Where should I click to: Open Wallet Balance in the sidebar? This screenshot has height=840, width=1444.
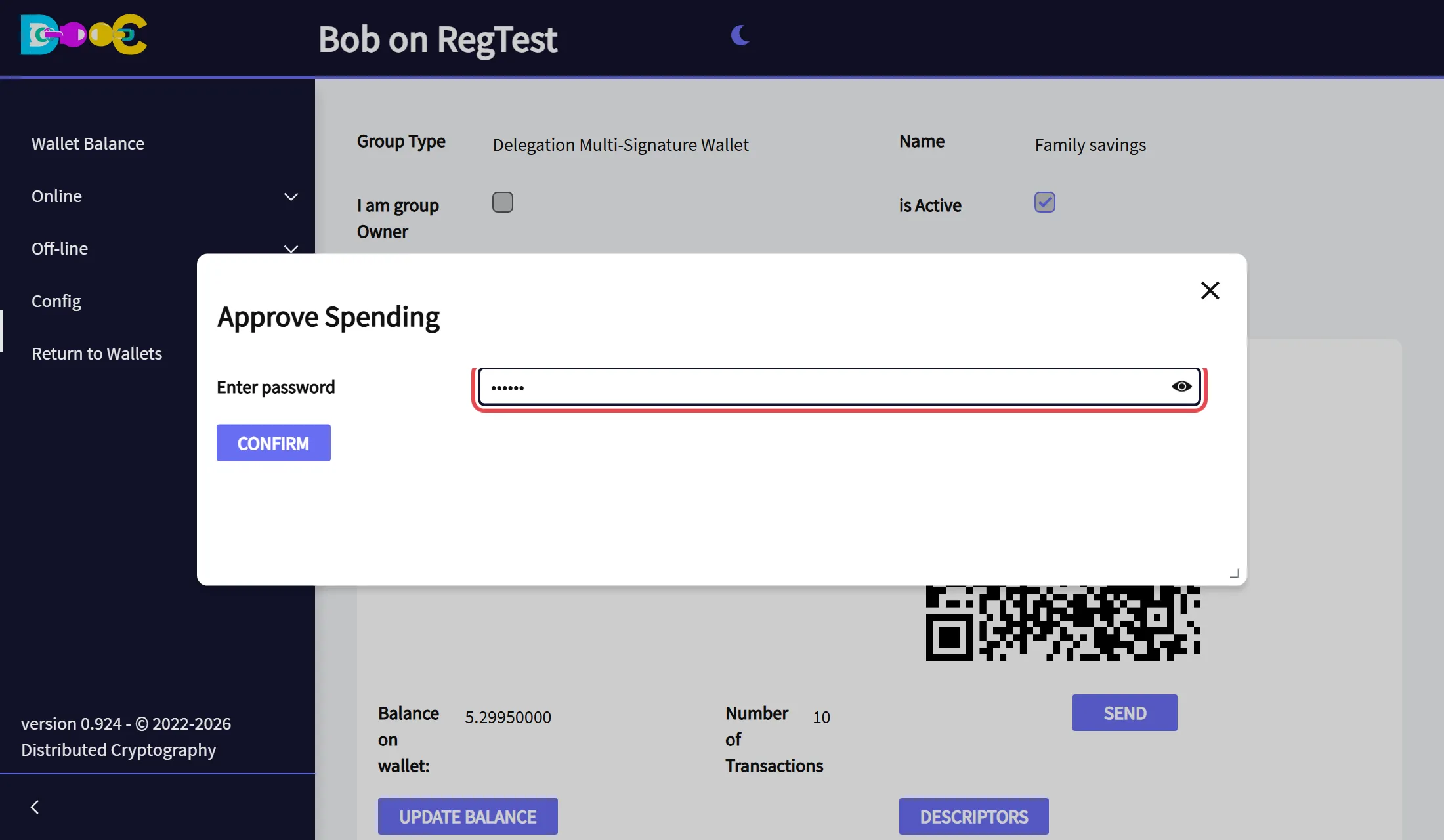[x=88, y=144]
